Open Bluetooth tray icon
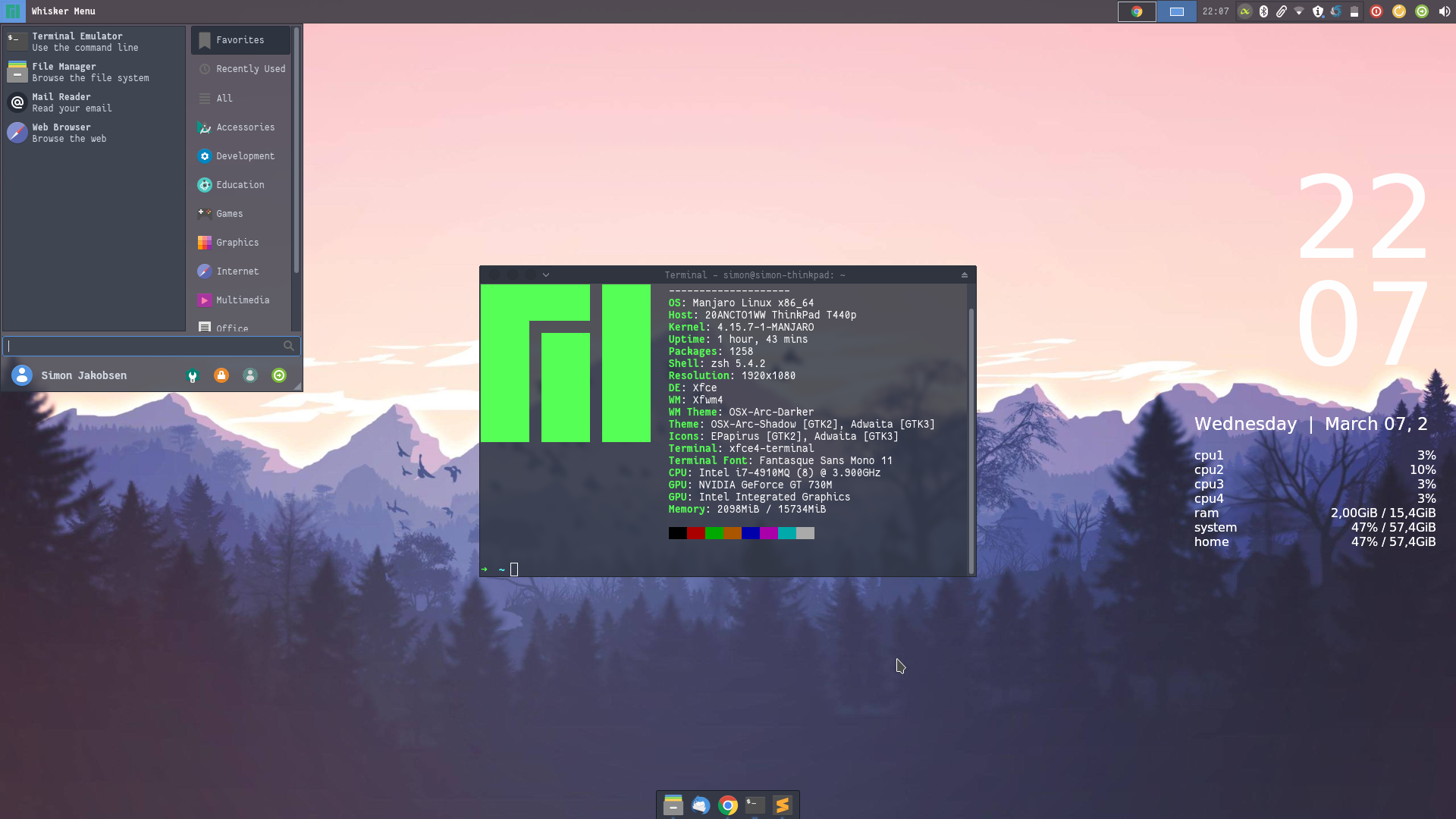The width and height of the screenshot is (1456, 819). point(1263,11)
